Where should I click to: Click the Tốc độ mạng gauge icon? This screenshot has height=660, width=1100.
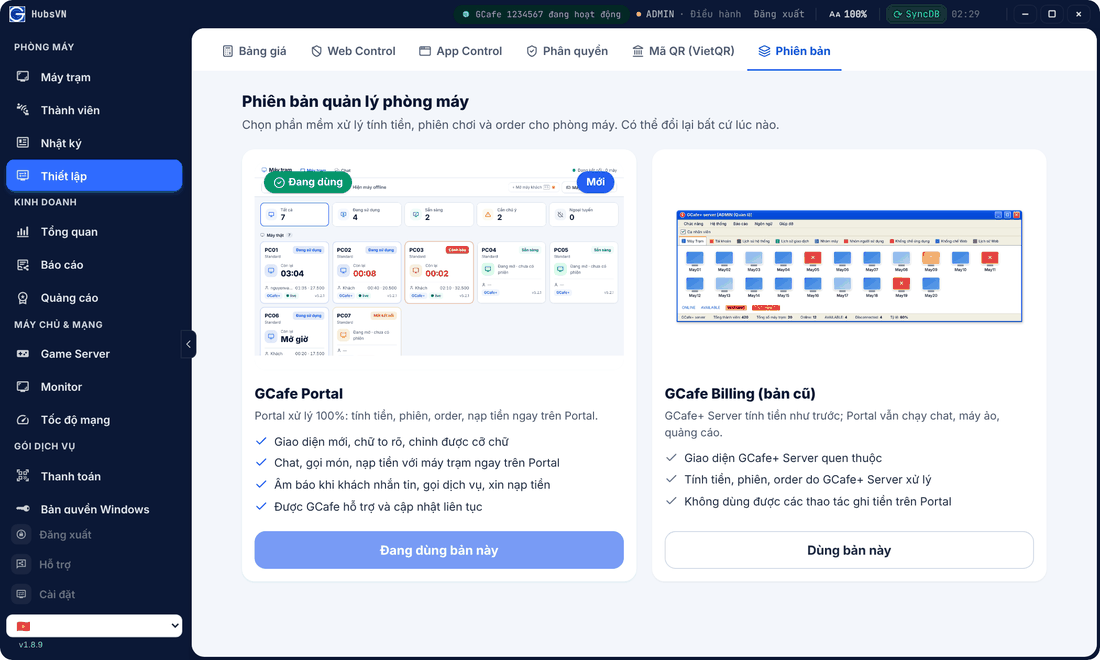click(23, 419)
